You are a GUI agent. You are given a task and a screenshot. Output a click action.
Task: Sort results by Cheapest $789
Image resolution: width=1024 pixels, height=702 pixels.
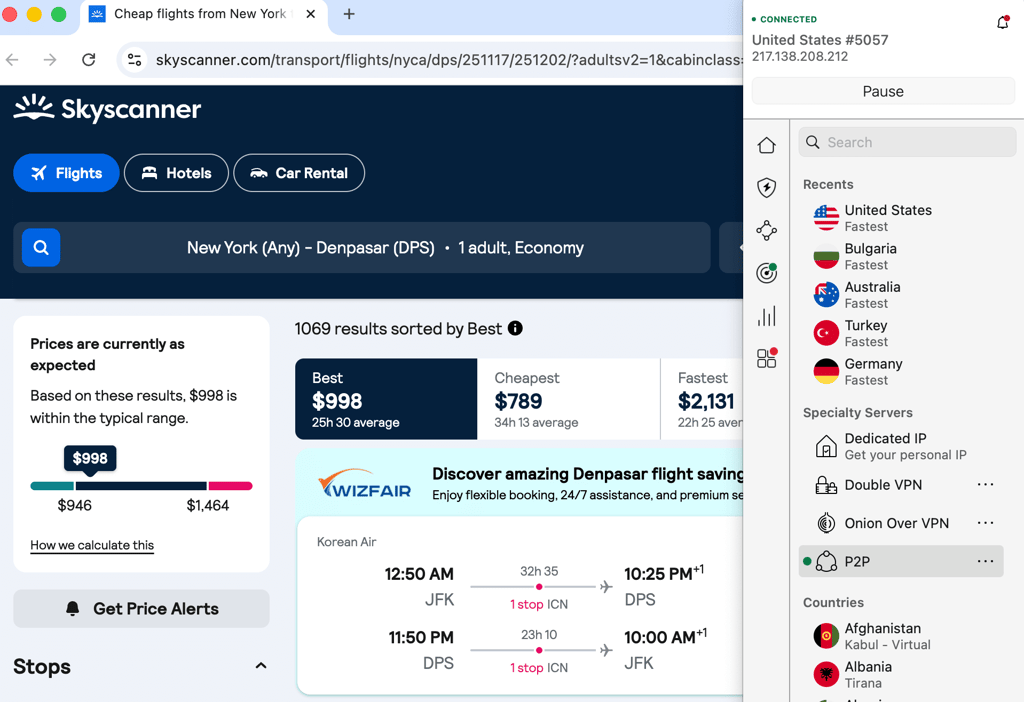(569, 399)
